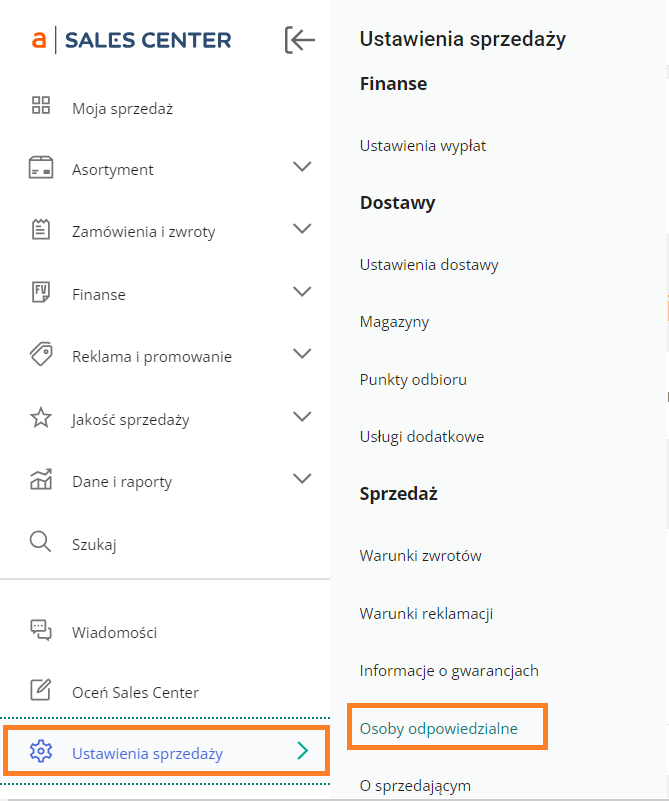This screenshot has width=669, height=801.
Task: Click the Sales Center logo
Action: click(x=132, y=40)
